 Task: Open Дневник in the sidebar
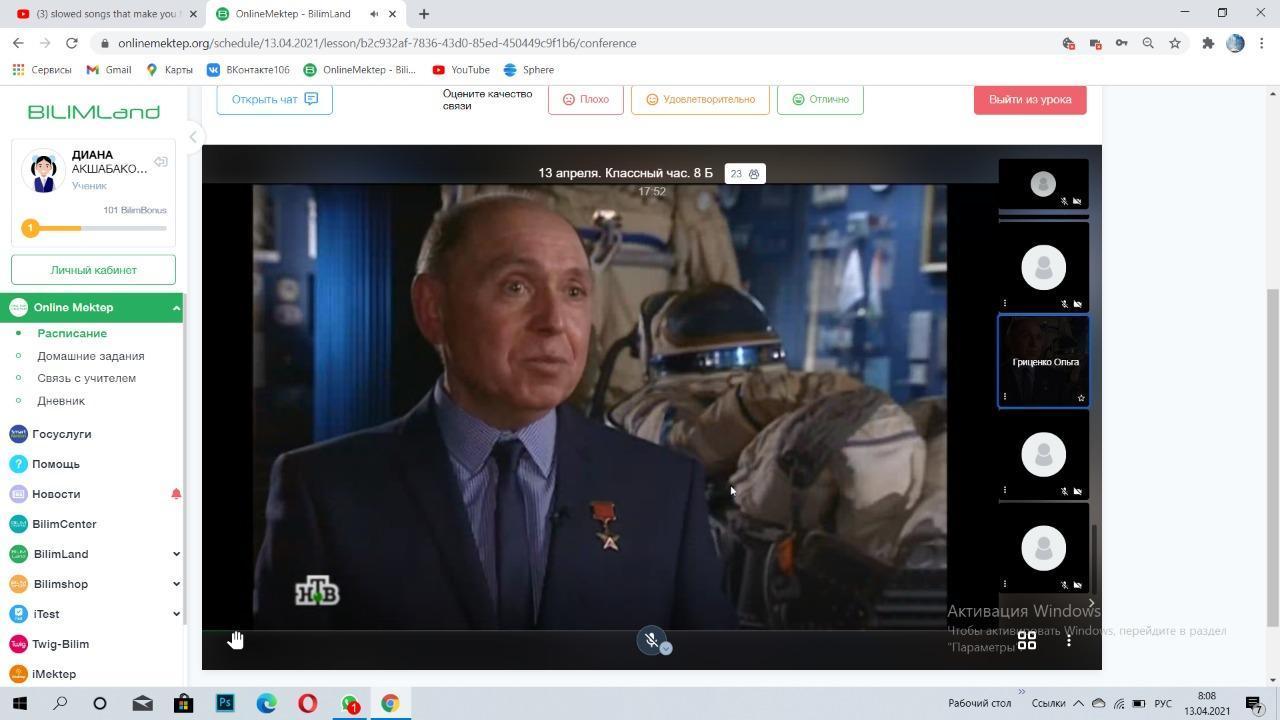(61, 401)
